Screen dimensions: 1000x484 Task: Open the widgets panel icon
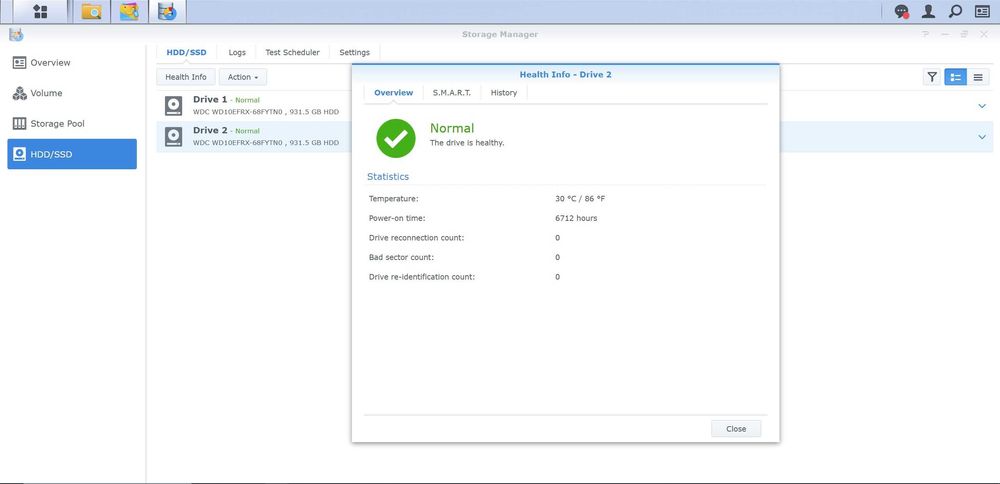click(x=982, y=11)
